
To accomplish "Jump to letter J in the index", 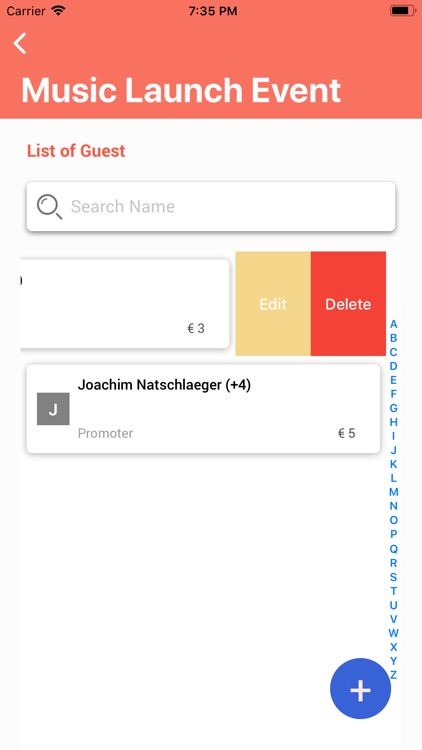I will 393,450.
